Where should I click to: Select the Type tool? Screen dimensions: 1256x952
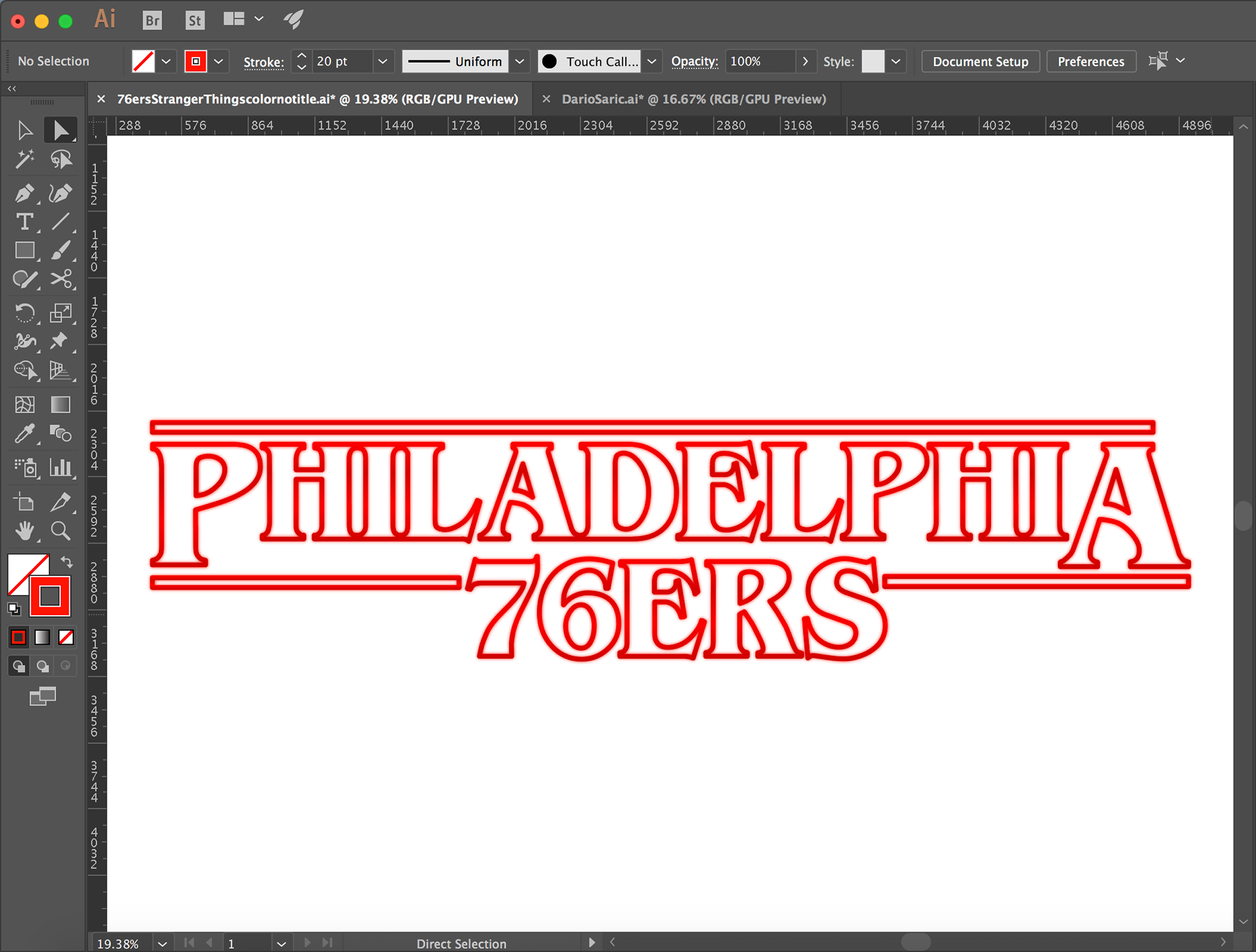tap(24, 222)
